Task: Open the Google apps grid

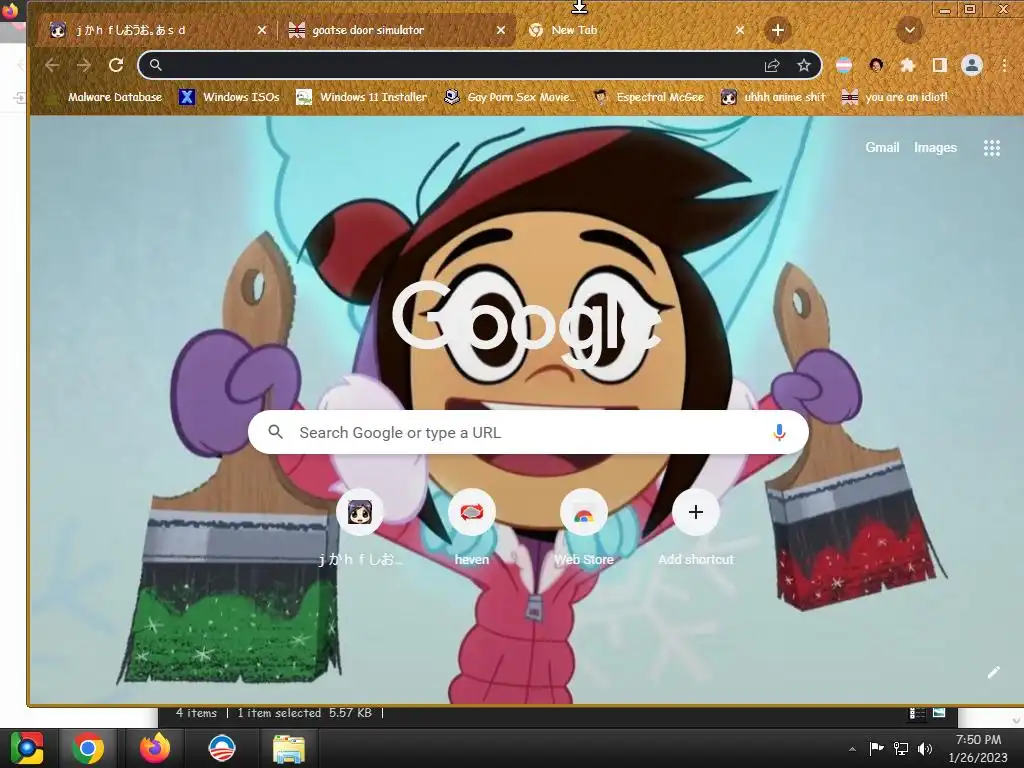Action: pos(991,148)
